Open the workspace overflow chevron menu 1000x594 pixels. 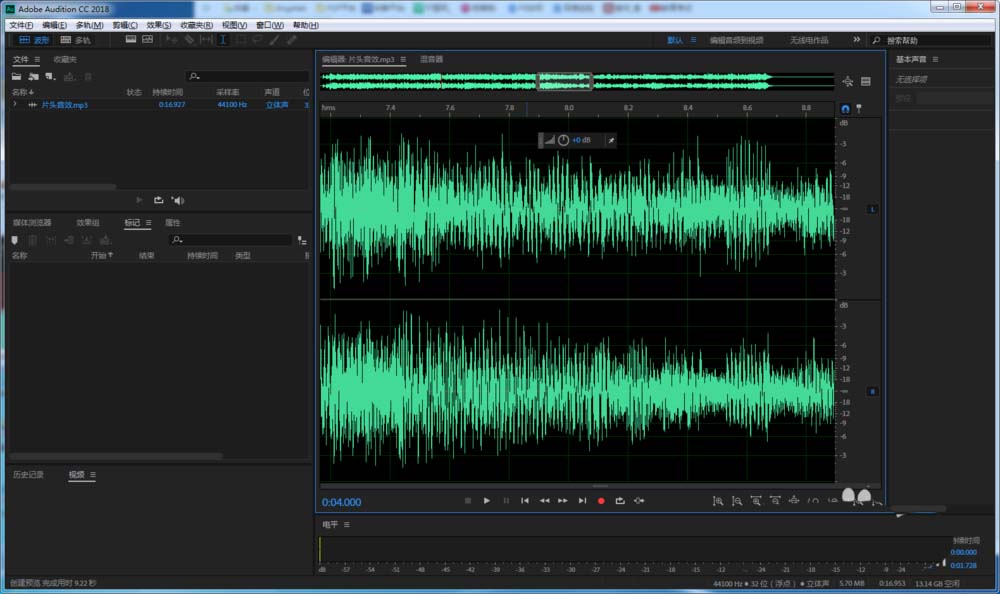pyautogui.click(x=856, y=40)
